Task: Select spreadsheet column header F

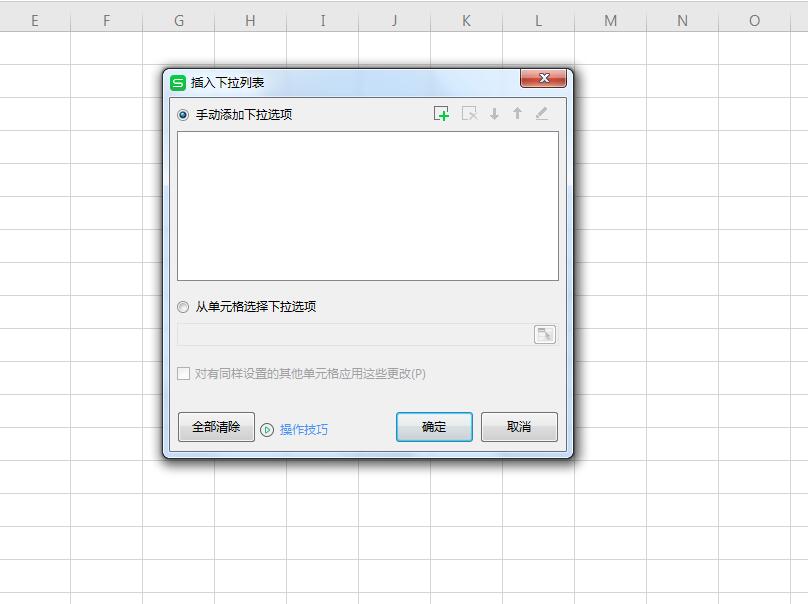Action: [107, 19]
